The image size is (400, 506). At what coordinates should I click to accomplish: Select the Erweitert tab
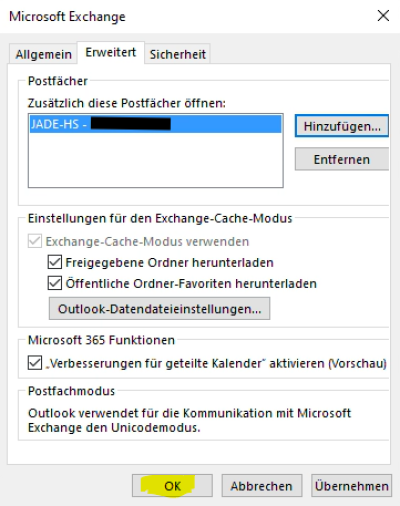(x=111, y=52)
